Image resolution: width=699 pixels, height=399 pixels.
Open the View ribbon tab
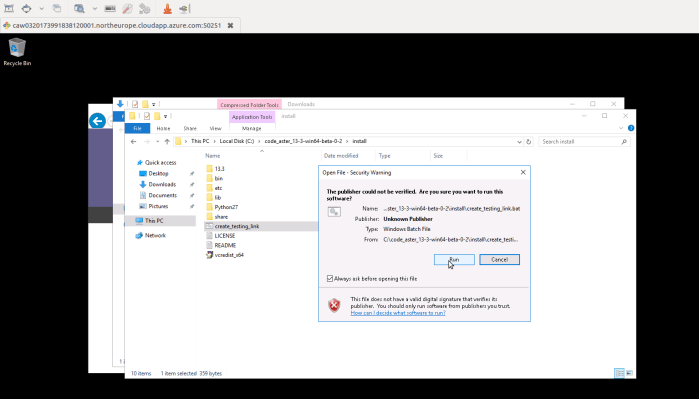pos(215,128)
